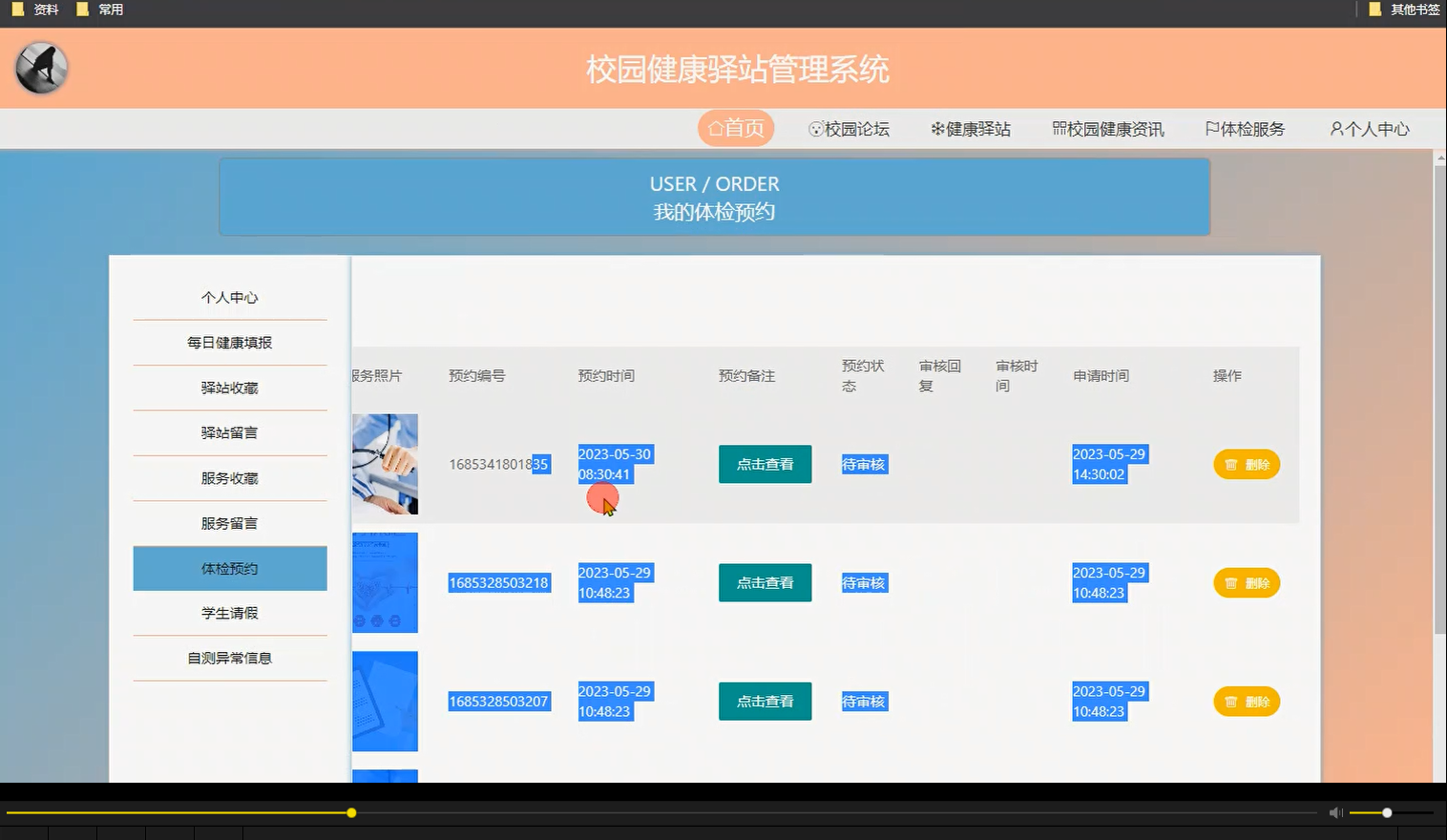Click the site logo in the top-left corner
1447x840 pixels.
40,68
